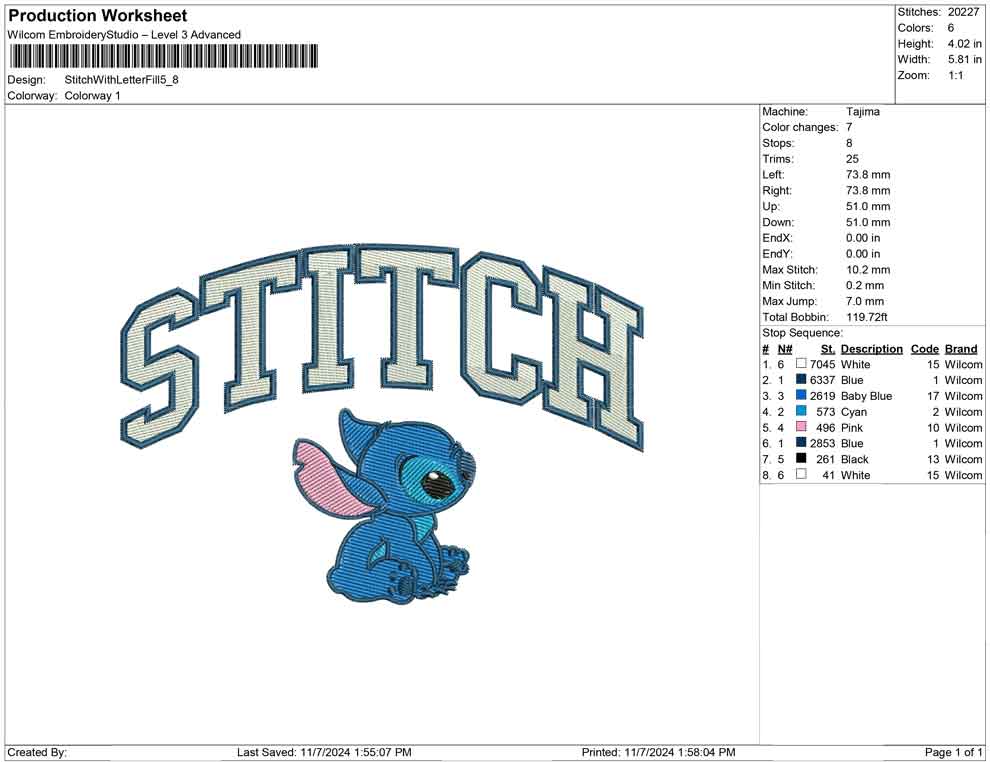Select the Pink 496 color swatch
The width and height of the screenshot is (990, 762).
[801, 427]
